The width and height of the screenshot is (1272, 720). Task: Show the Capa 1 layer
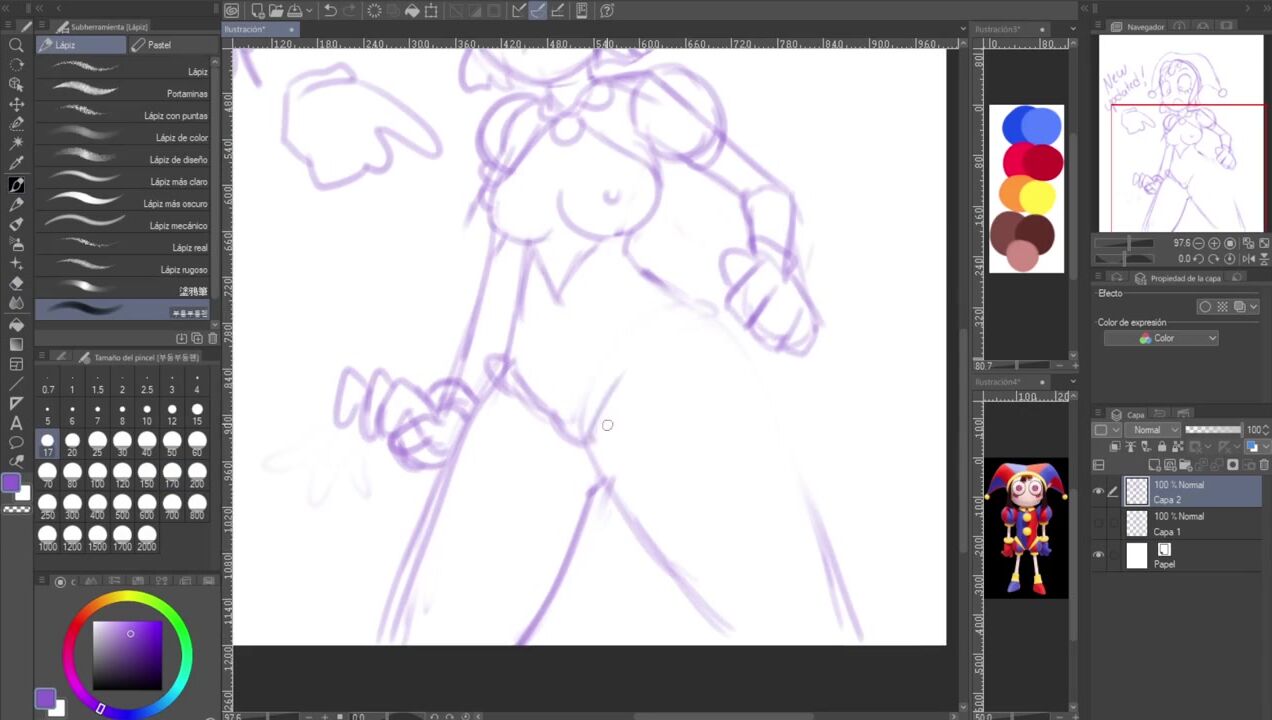pos(1098,523)
